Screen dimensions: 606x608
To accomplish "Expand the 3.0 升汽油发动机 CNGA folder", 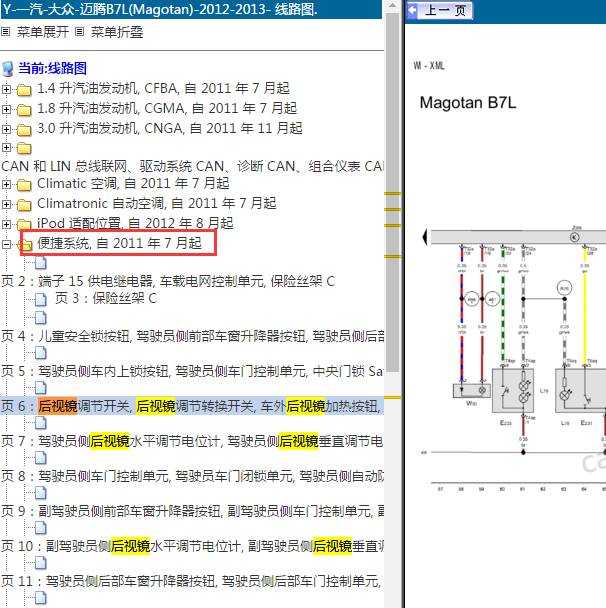I will coord(6,129).
